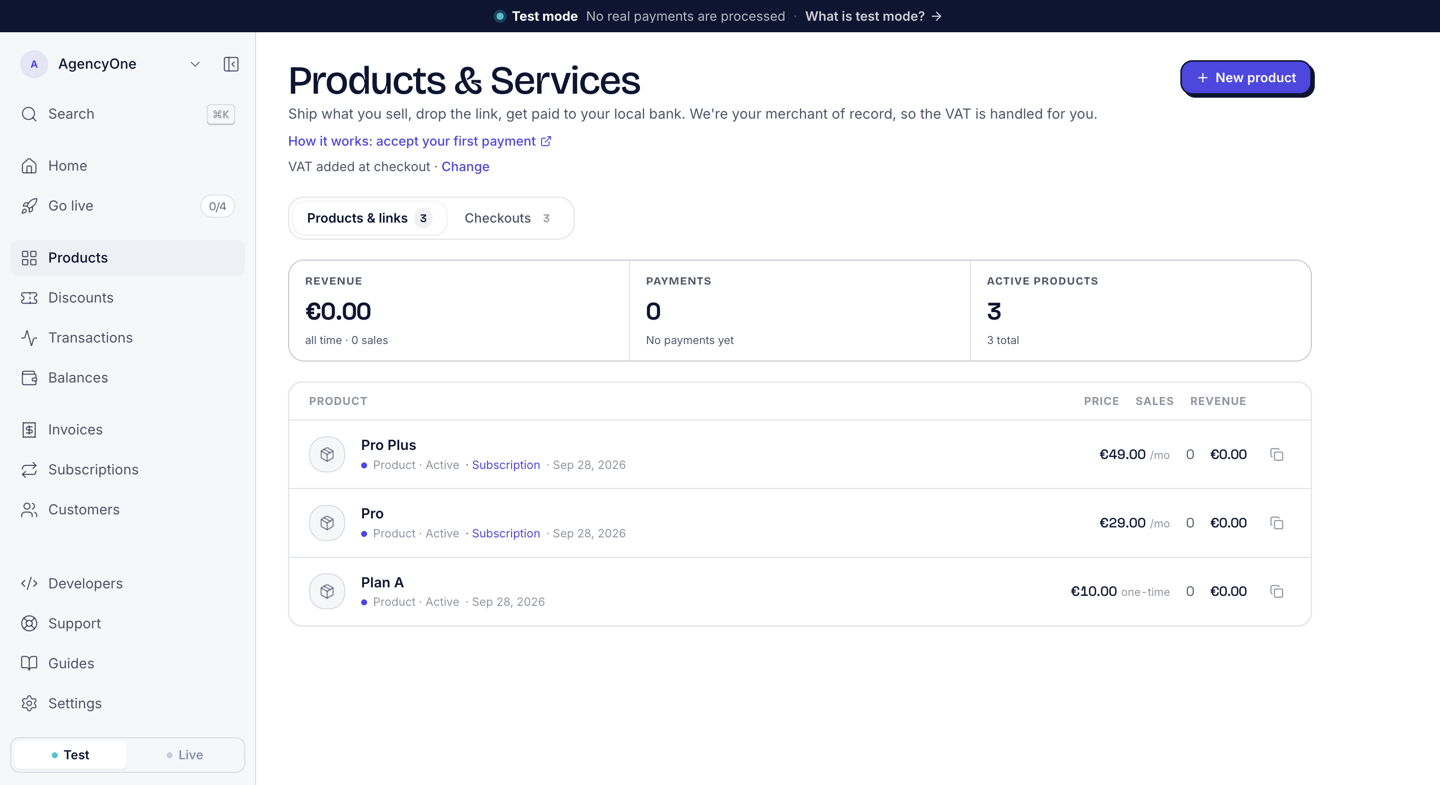Click the Home house icon
Viewport: 1440px width, 785px height.
point(29,166)
